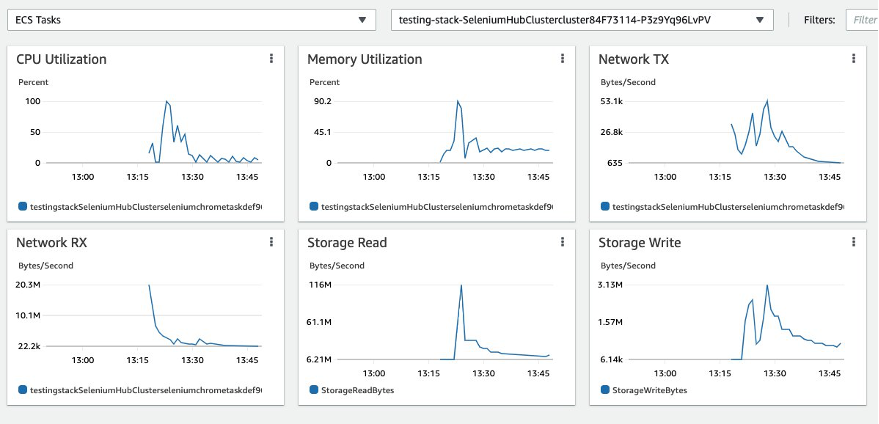The width and height of the screenshot is (879, 424).
Task: Open the ECS Tasks resource type dropdown
Action: point(191,20)
